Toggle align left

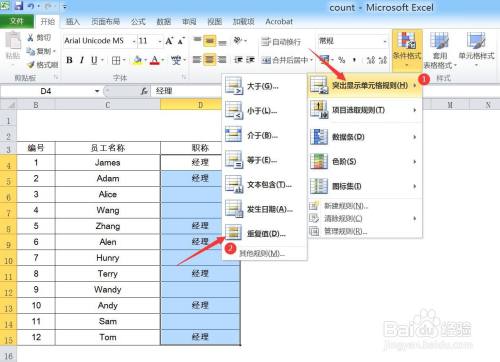click(197, 60)
